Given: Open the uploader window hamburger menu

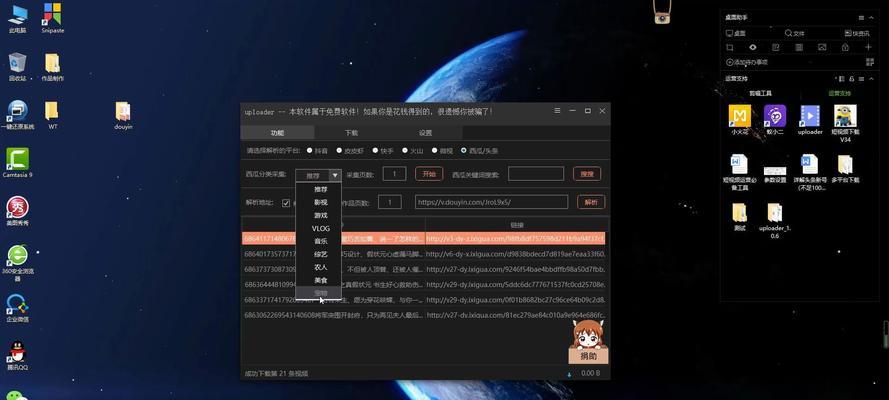Looking at the screenshot, I should click(558, 111).
